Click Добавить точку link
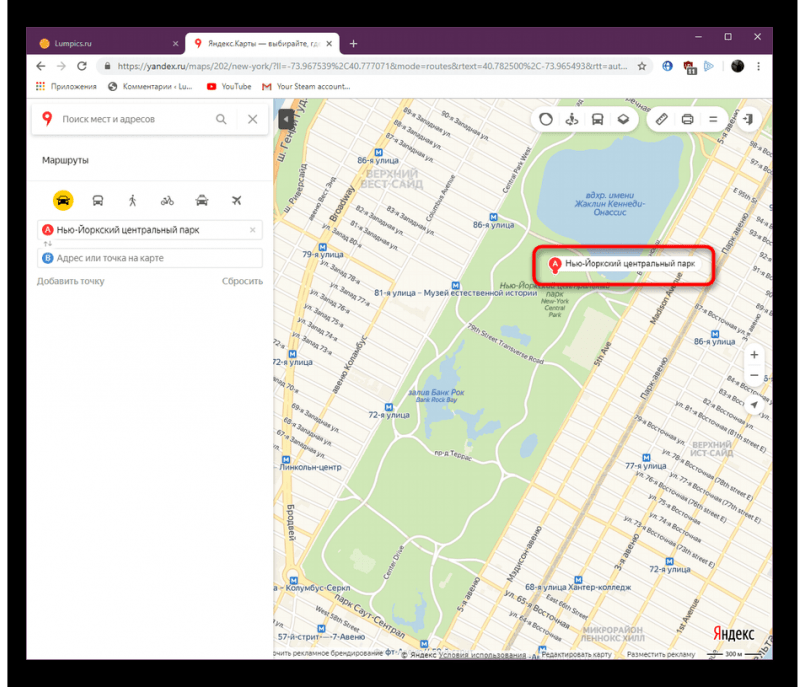Screen dimensions: 800x687 click(x=70, y=281)
